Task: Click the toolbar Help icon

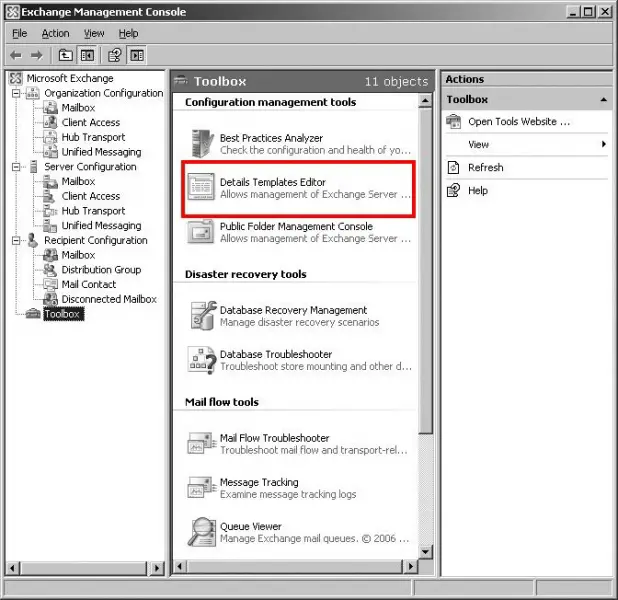Action: tap(115, 55)
